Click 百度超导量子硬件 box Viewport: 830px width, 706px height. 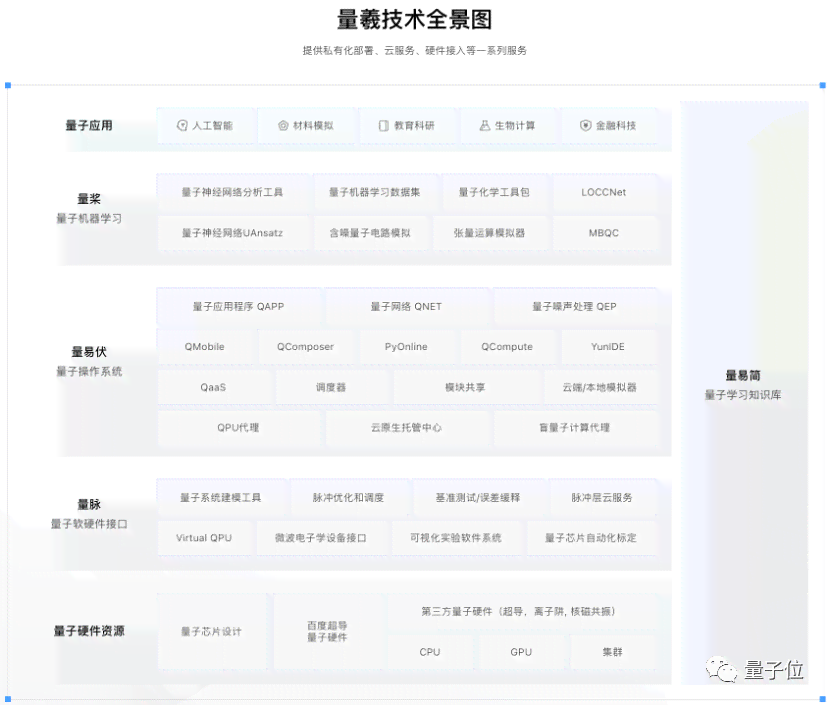328,631
